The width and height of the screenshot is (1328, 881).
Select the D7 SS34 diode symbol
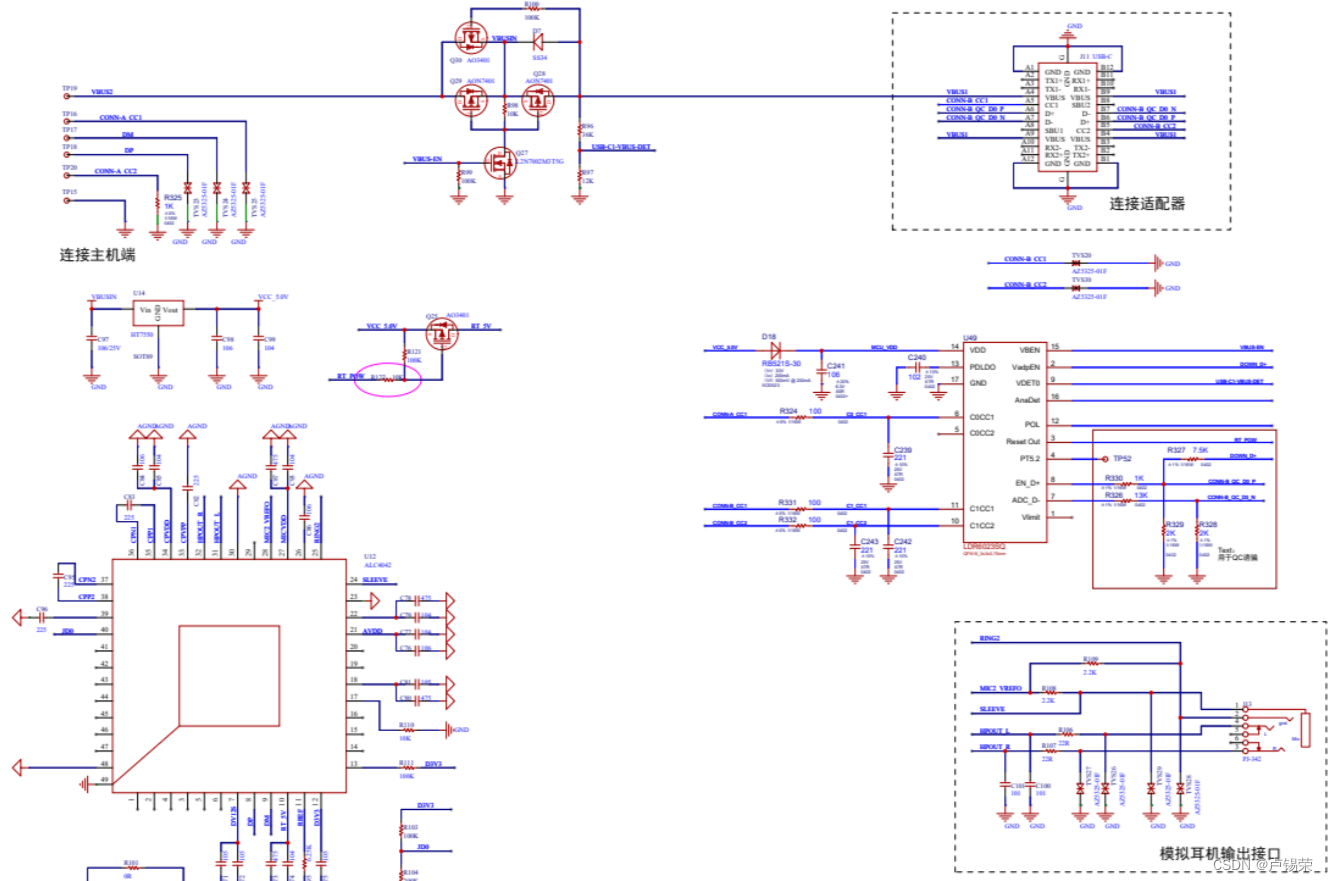point(537,42)
